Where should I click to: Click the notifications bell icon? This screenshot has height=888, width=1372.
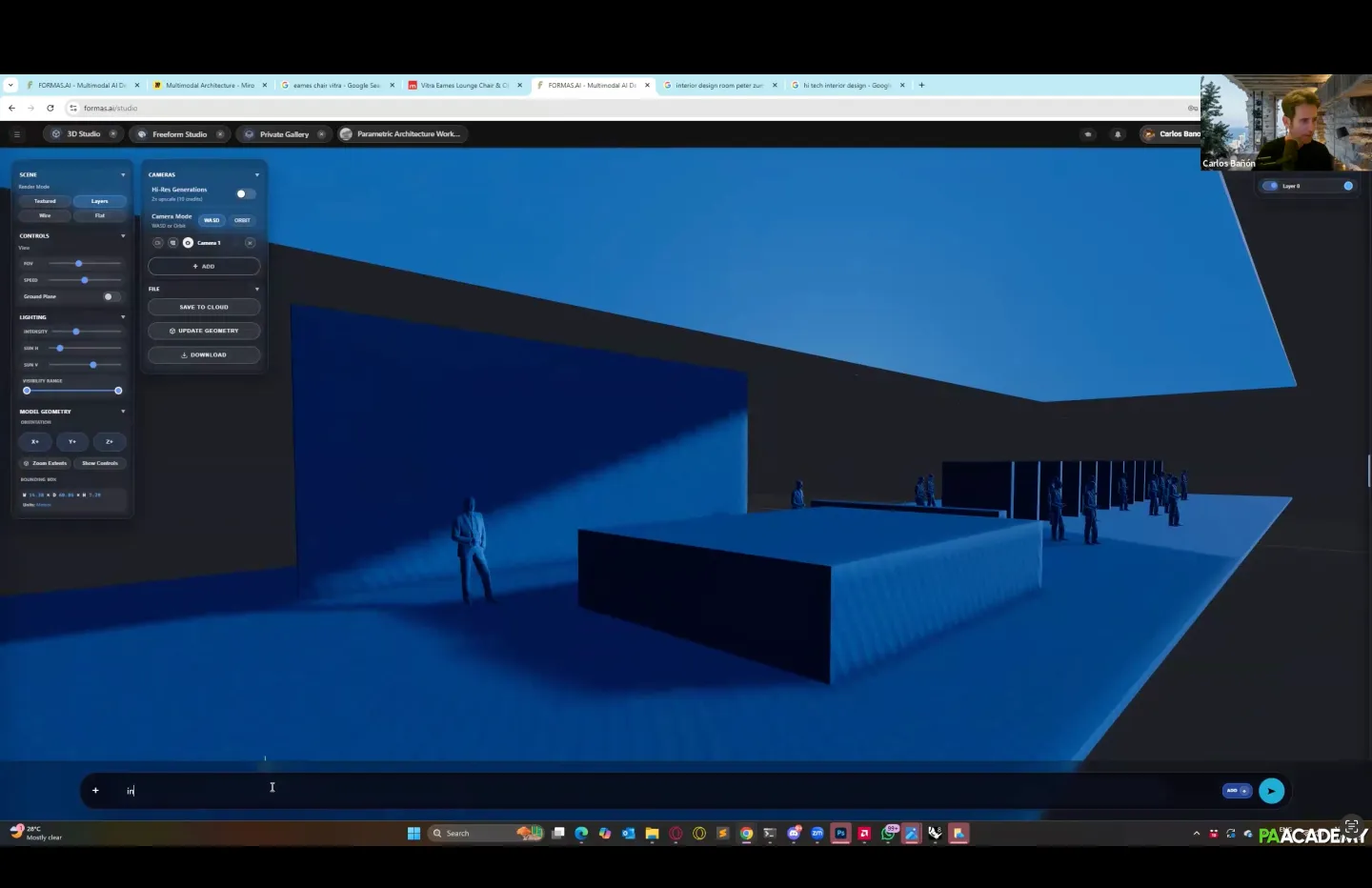coord(1118,134)
